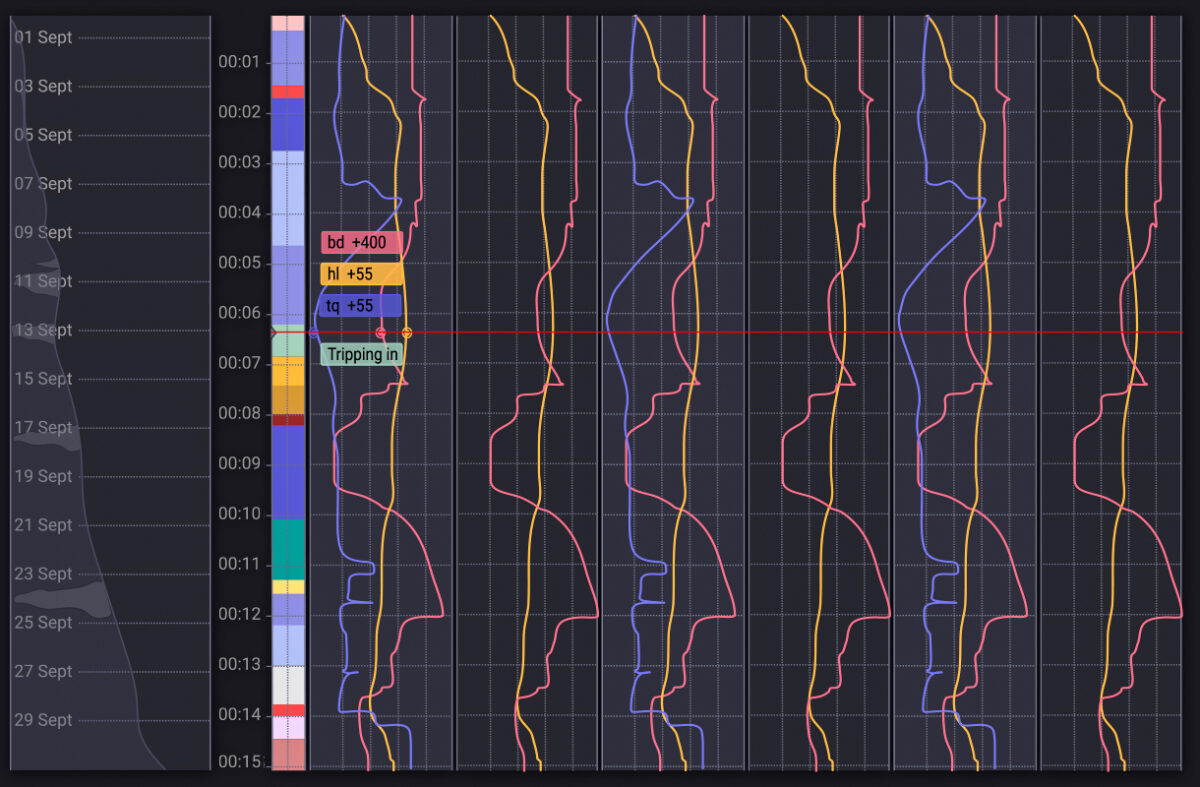Select the pink segment atop activity bar
Screen dimensions: 1200x787
pos(288,22)
